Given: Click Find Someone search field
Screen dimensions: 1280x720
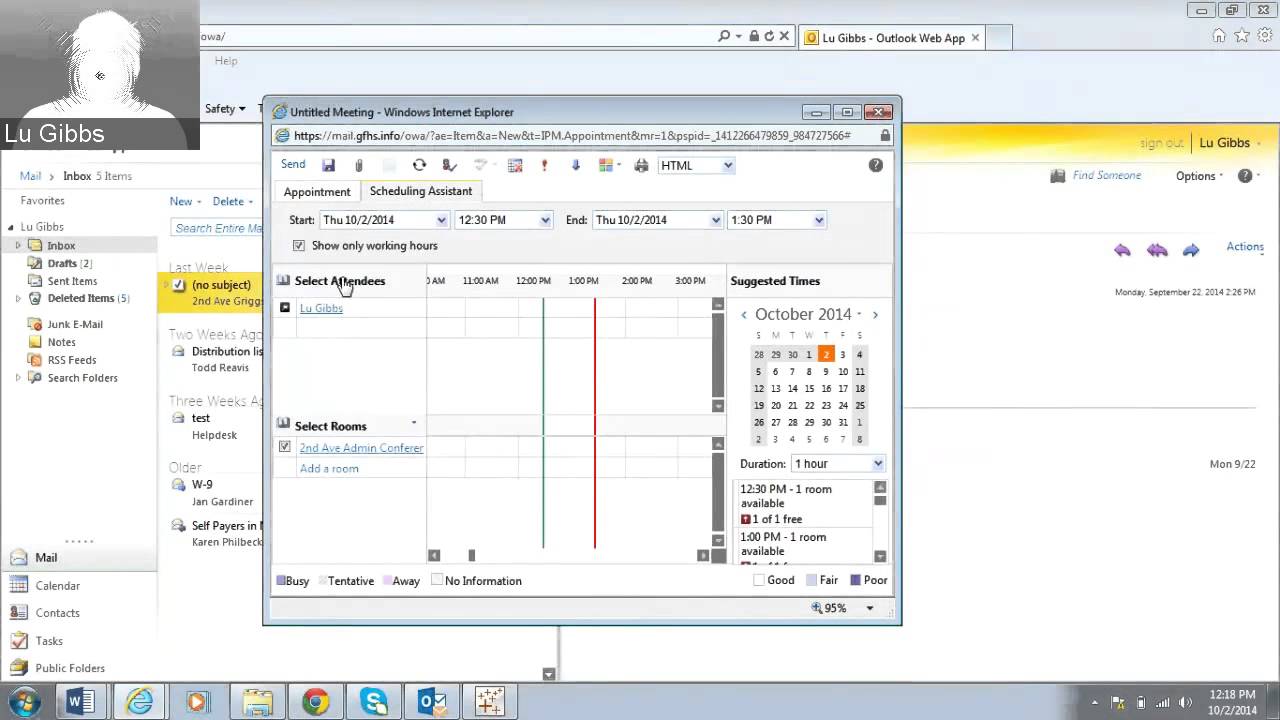Looking at the screenshot, I should (x=1106, y=176).
